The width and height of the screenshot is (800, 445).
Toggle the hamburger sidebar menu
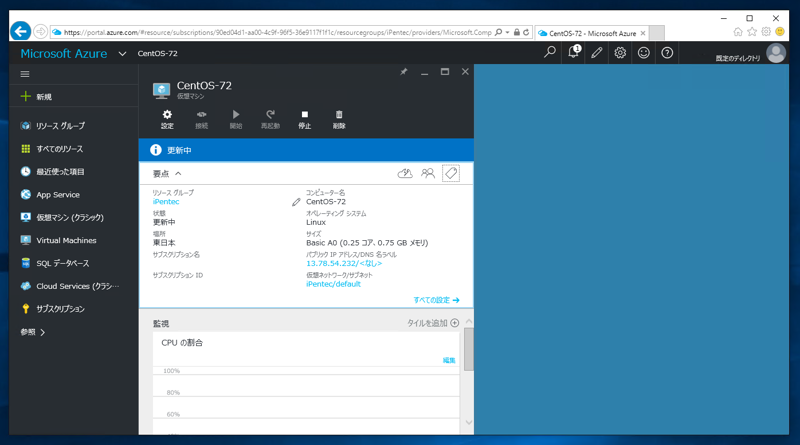pyautogui.click(x=25, y=74)
